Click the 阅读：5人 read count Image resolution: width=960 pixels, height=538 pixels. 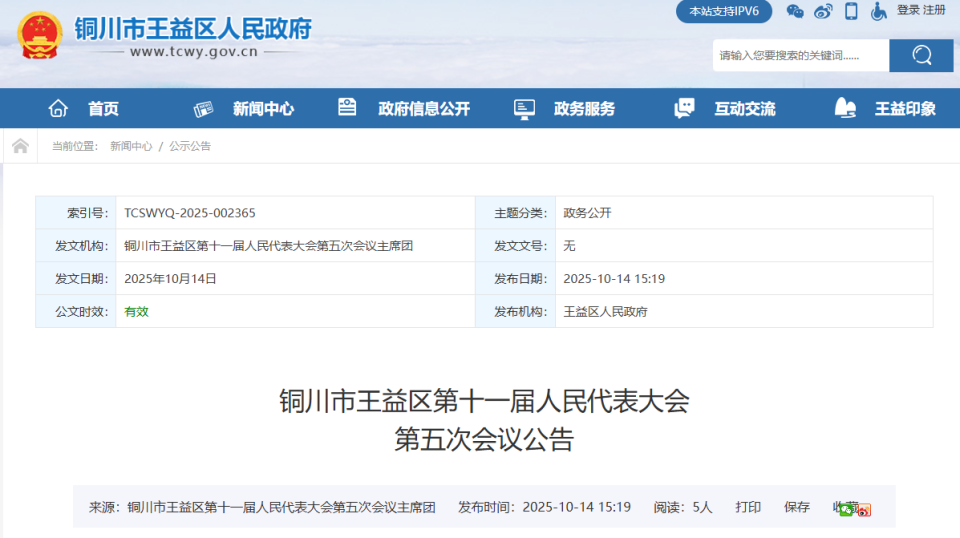pyautogui.click(x=683, y=507)
